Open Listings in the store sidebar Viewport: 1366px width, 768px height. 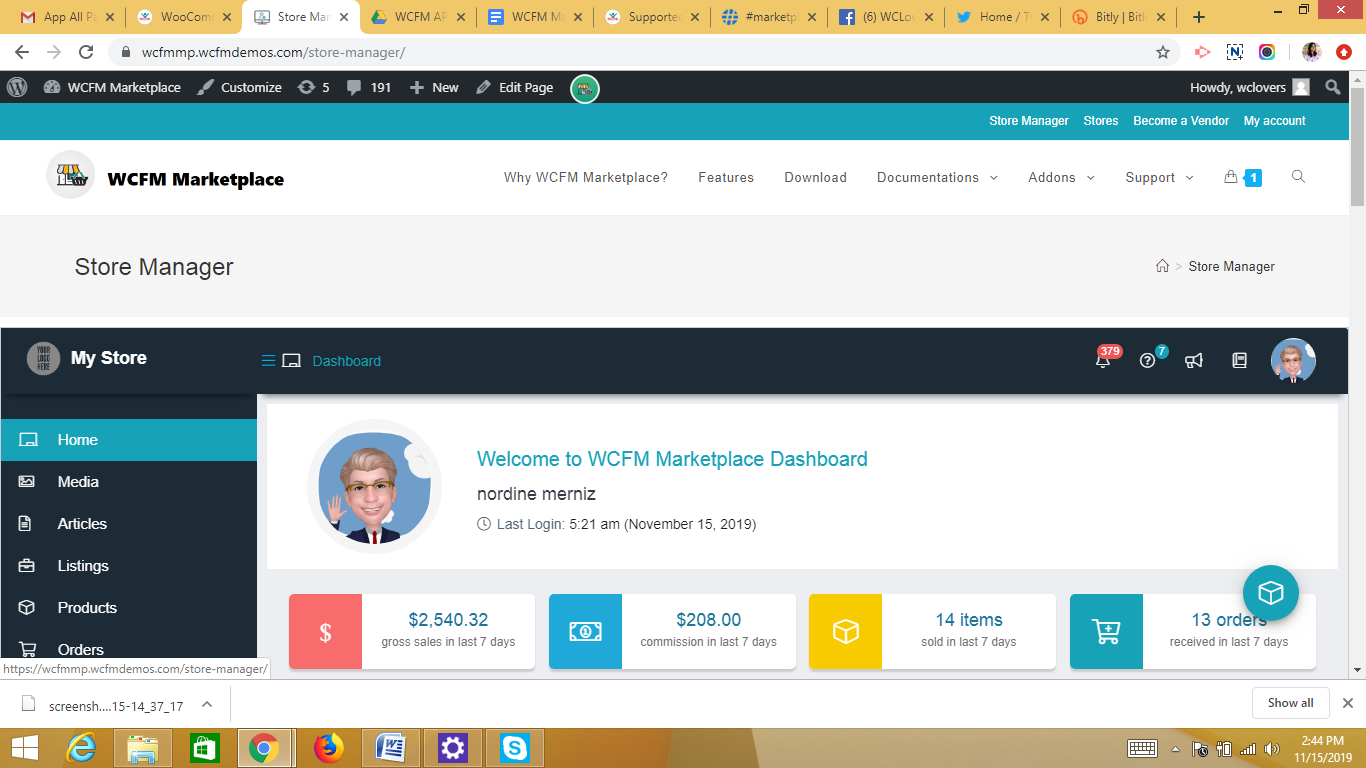tap(129, 566)
